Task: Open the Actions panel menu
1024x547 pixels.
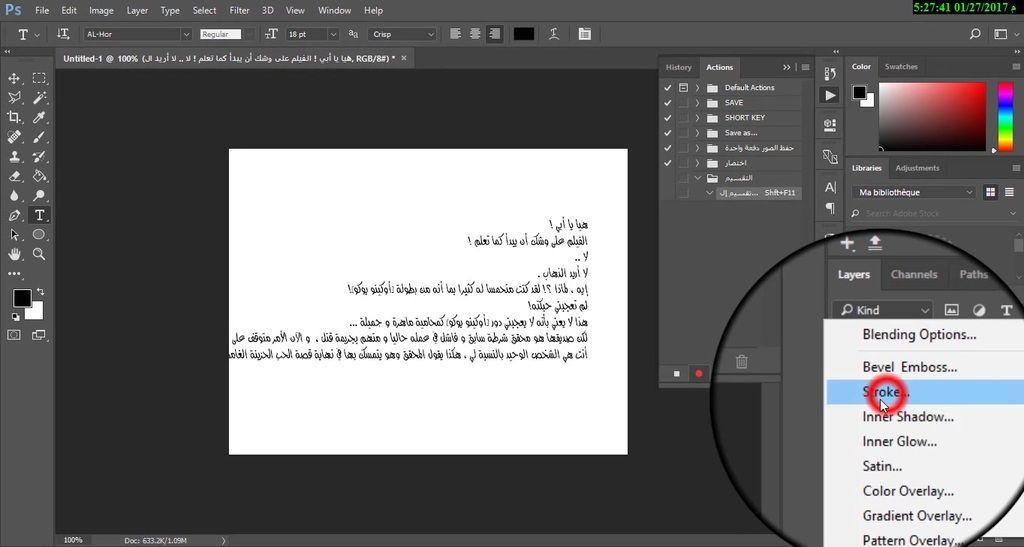Action: pyautogui.click(x=805, y=67)
